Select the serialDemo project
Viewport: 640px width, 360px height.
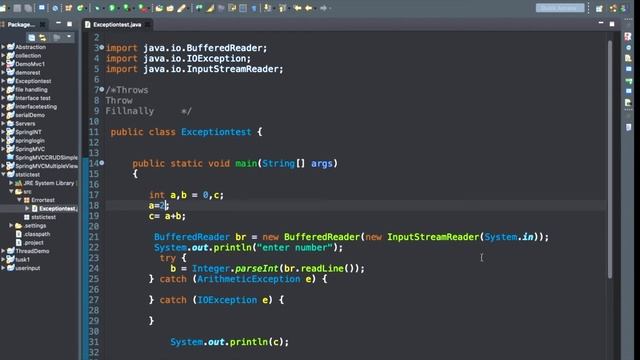(30, 115)
